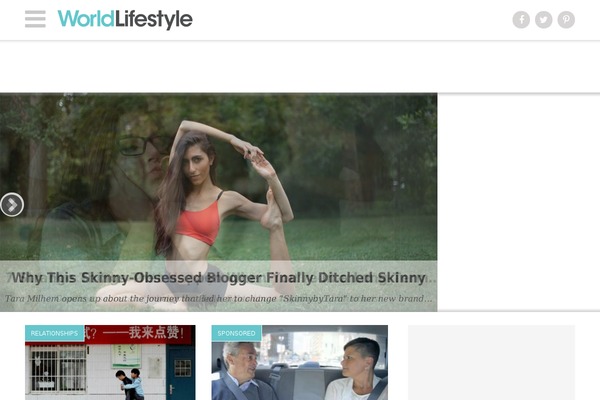The width and height of the screenshot is (600, 400).
Task: Open the Twitter social page icon
Action: (543, 20)
